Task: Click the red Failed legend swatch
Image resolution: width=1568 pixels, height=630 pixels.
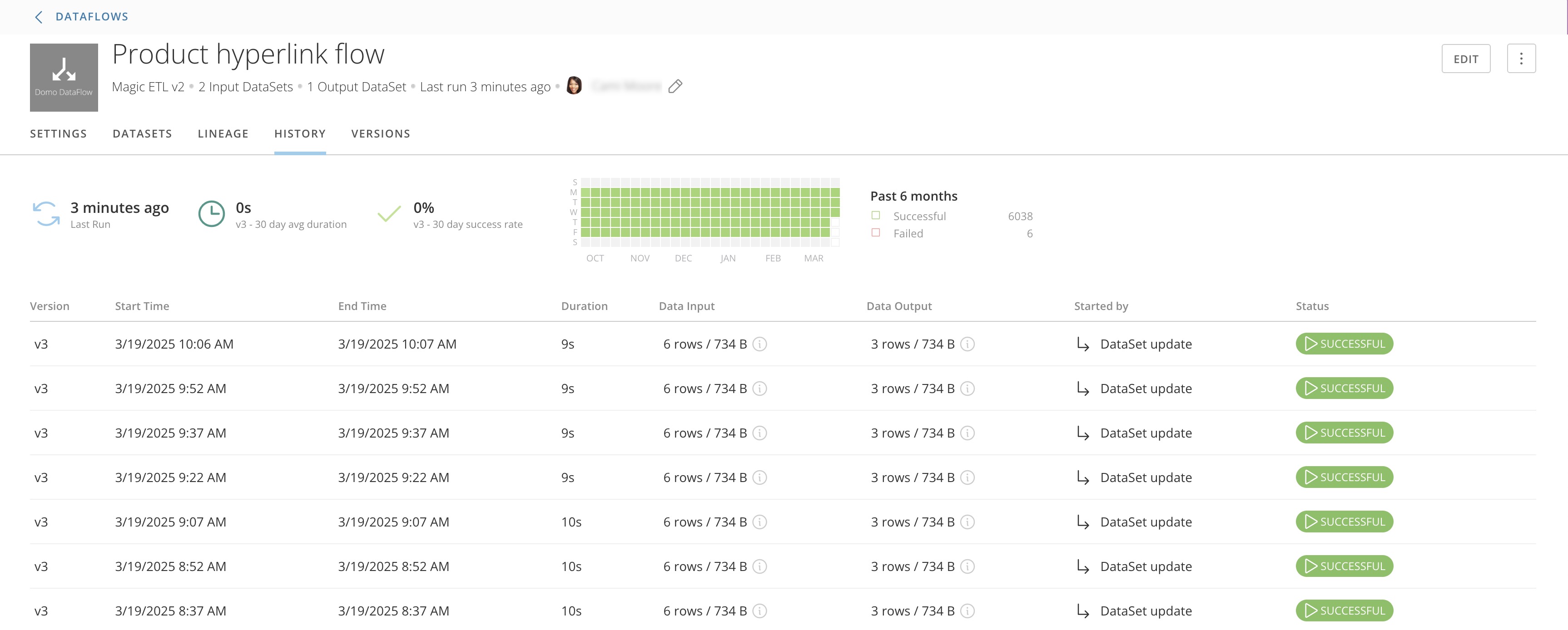Action: click(x=876, y=232)
